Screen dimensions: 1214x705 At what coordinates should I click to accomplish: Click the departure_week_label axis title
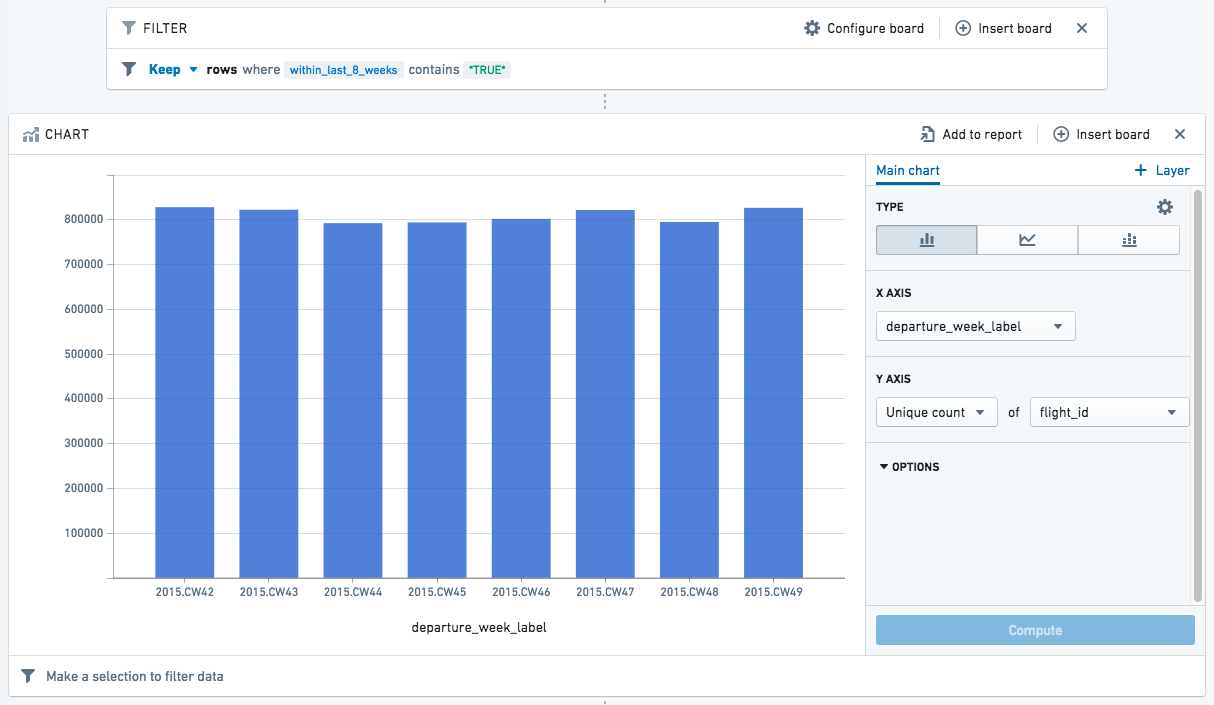coord(479,628)
